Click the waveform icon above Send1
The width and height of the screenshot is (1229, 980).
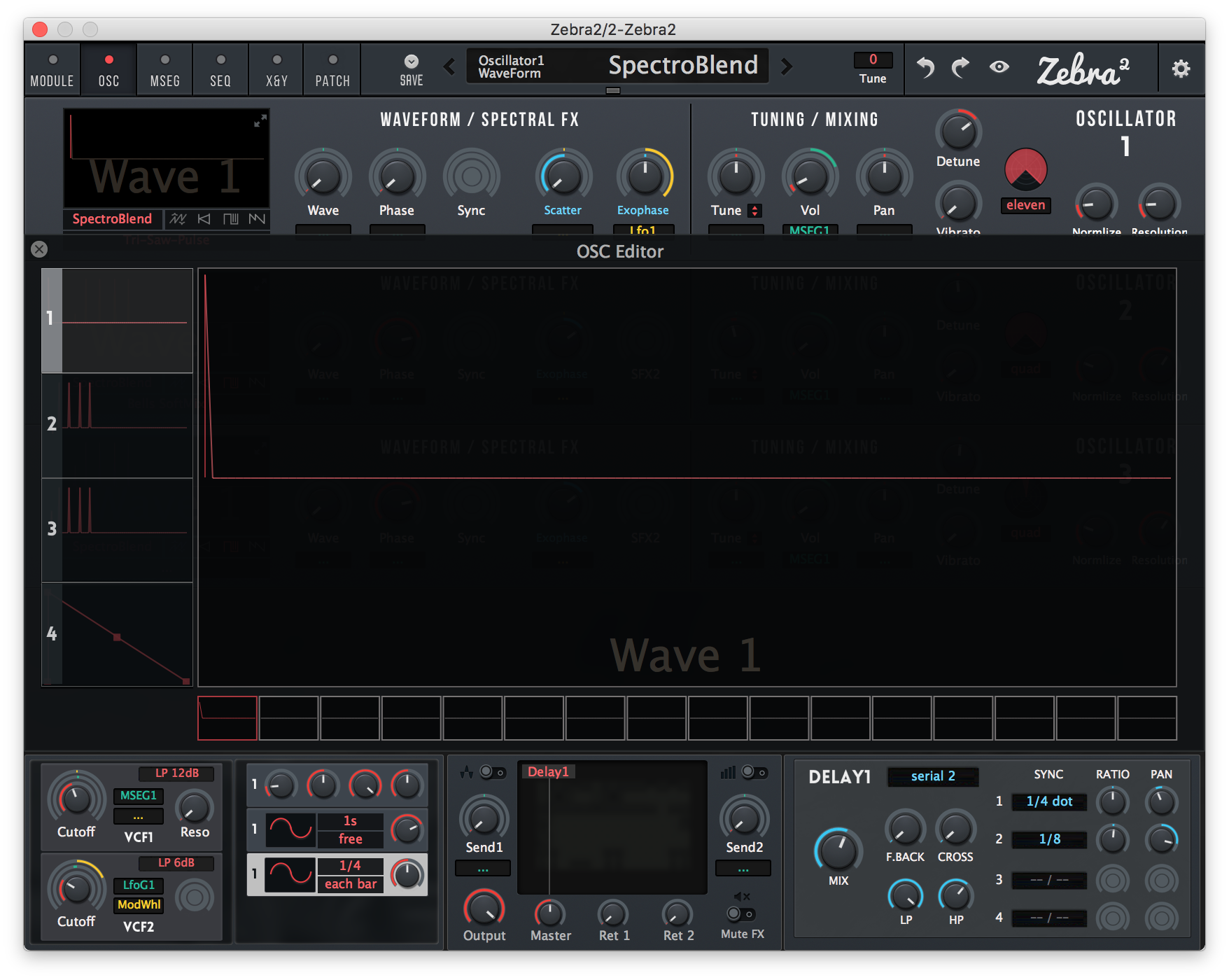pos(467,773)
